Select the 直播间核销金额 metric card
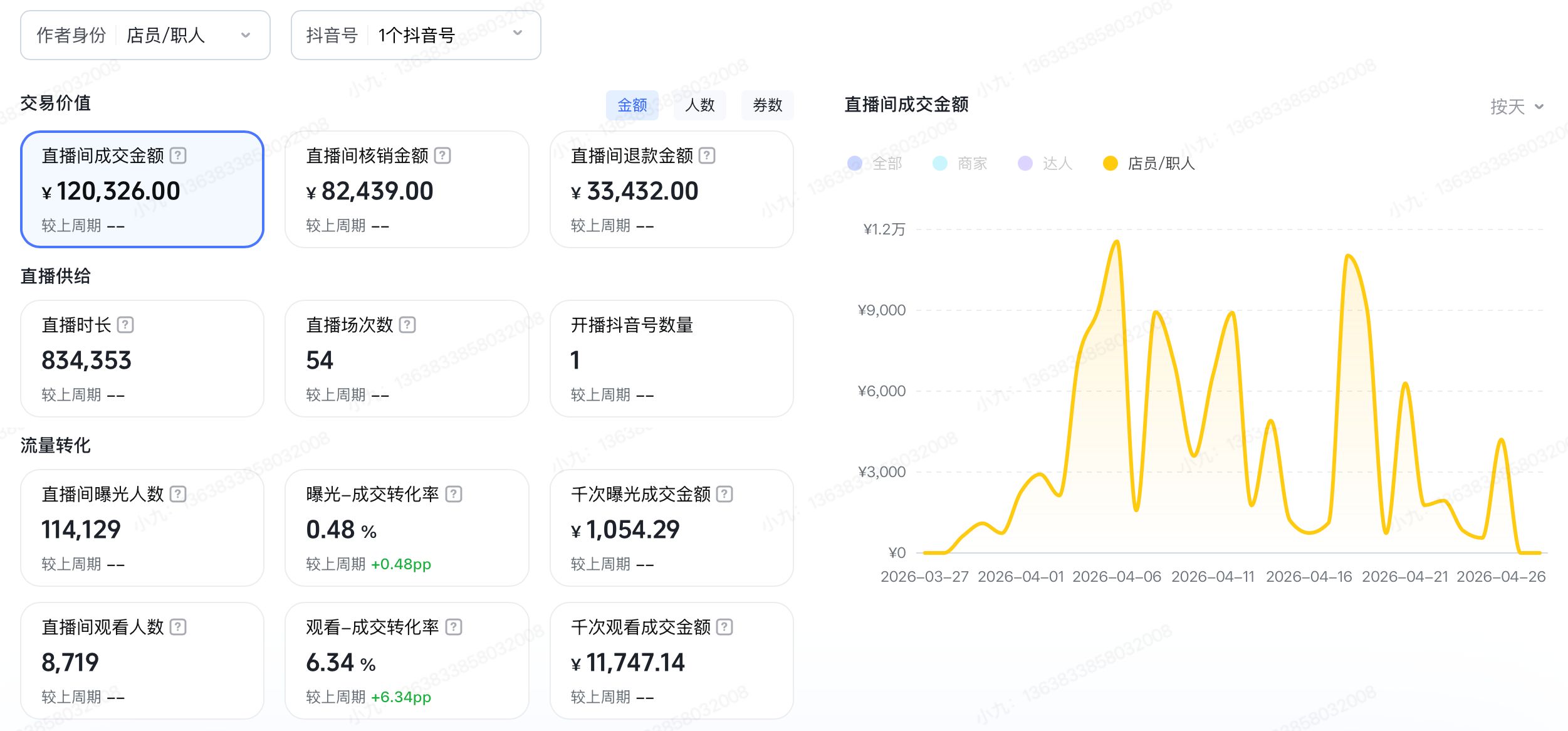1568x731 pixels. pos(407,189)
